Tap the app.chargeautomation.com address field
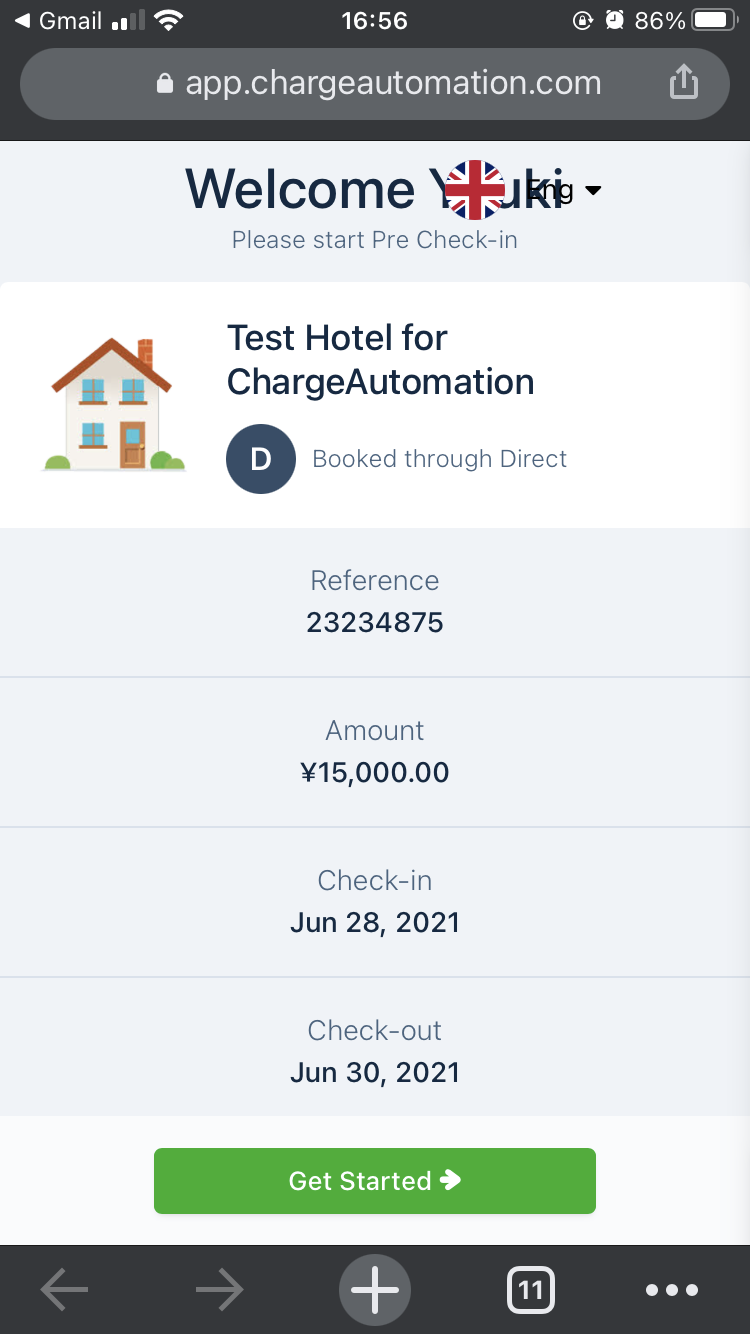This screenshot has width=750, height=1334. (x=393, y=83)
